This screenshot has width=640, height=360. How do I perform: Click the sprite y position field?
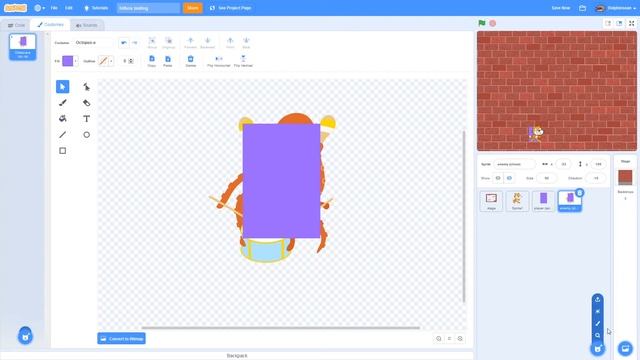point(598,164)
